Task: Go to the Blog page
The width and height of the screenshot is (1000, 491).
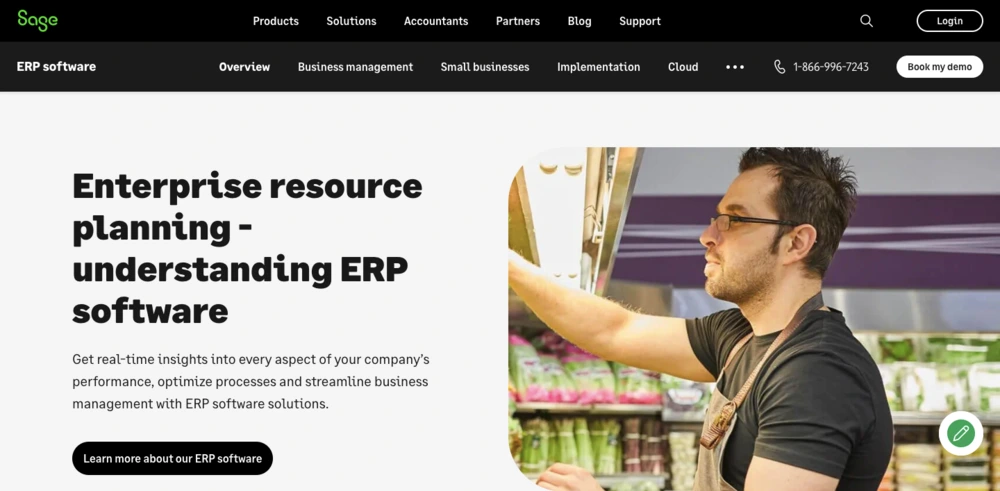Action: 579,21
